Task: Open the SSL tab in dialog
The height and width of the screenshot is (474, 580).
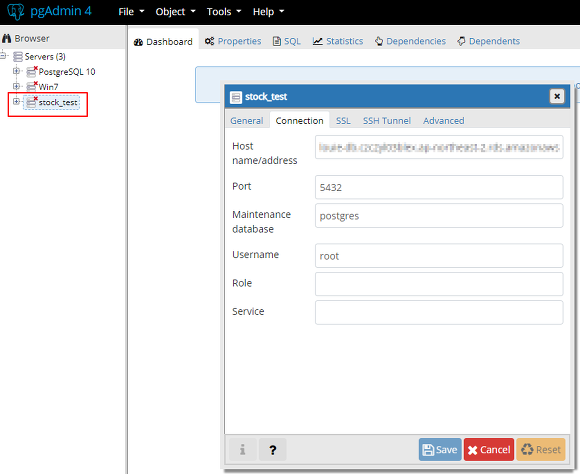Action: 343,121
